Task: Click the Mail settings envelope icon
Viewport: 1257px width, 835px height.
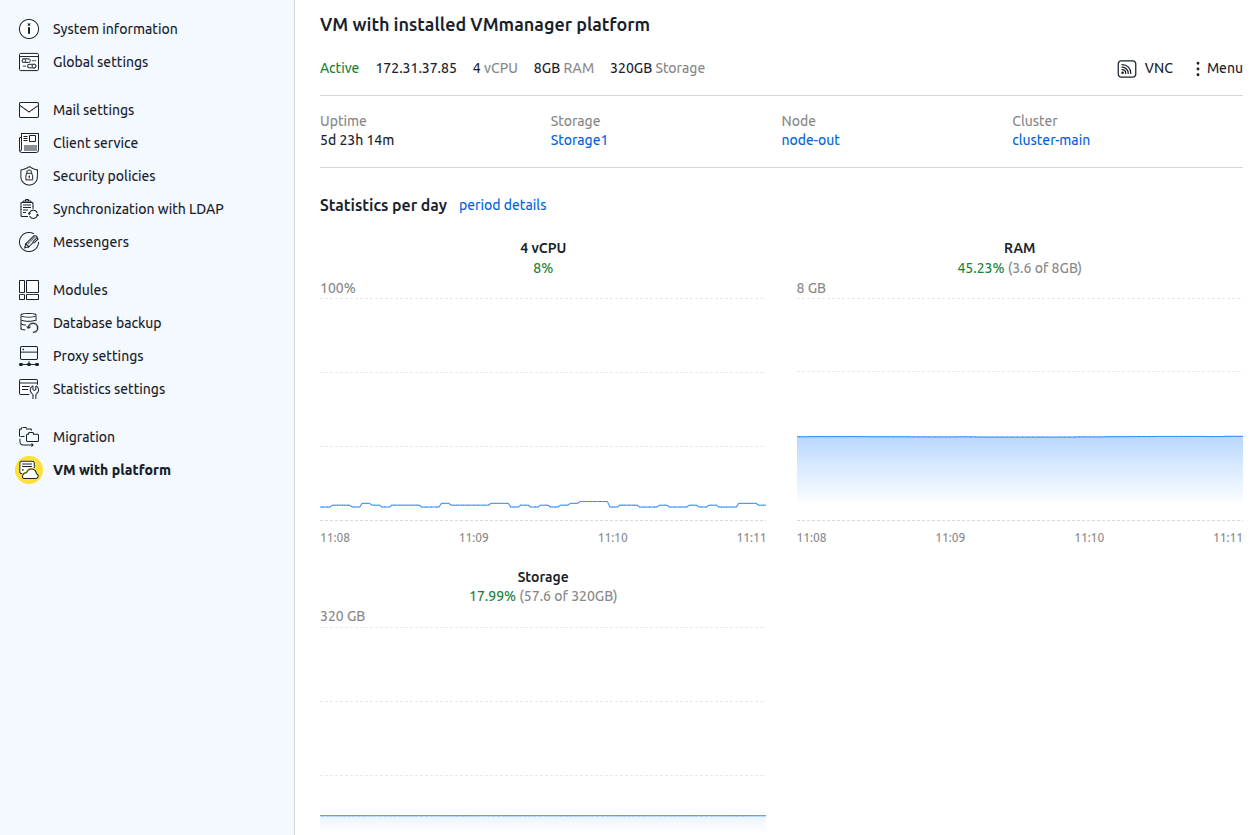Action: [29, 110]
